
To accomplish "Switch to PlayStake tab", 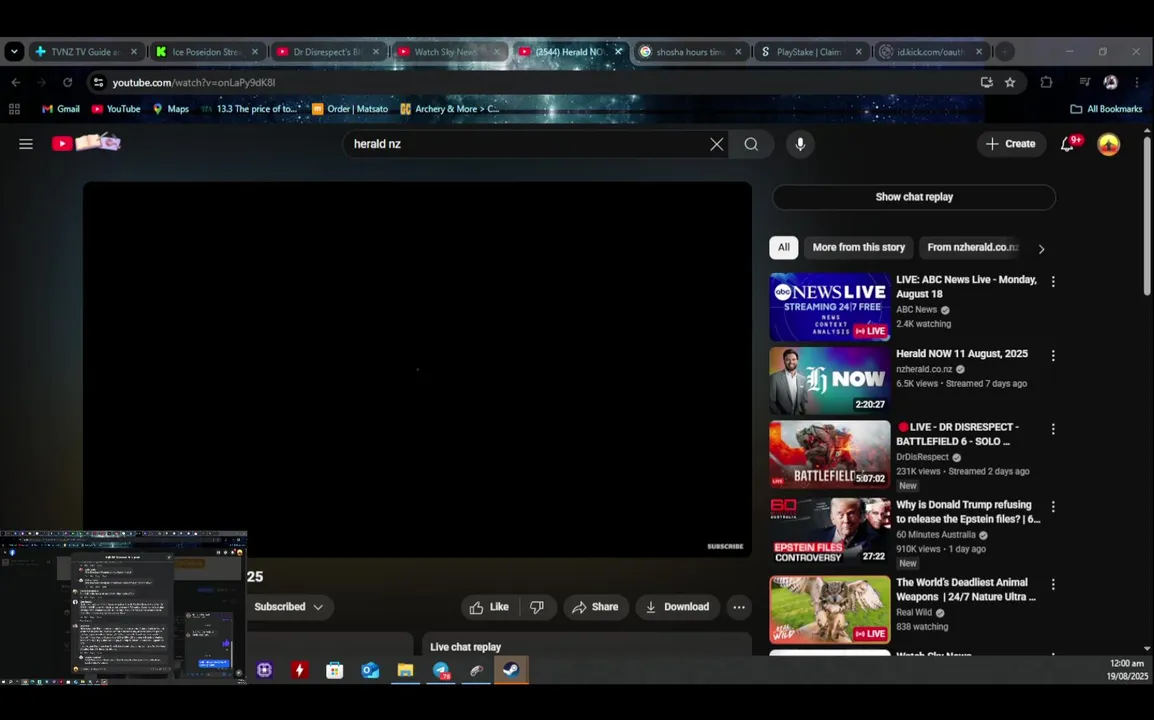I will [811, 52].
